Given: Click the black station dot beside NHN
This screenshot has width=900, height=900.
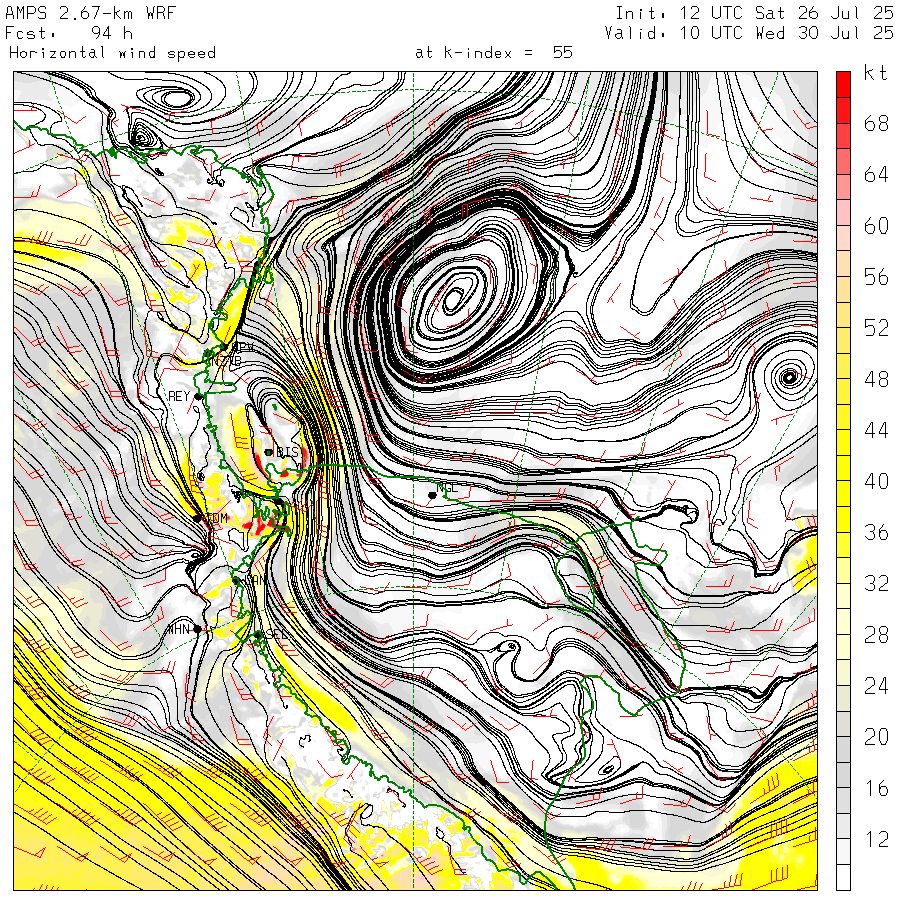Looking at the screenshot, I should tap(198, 629).
